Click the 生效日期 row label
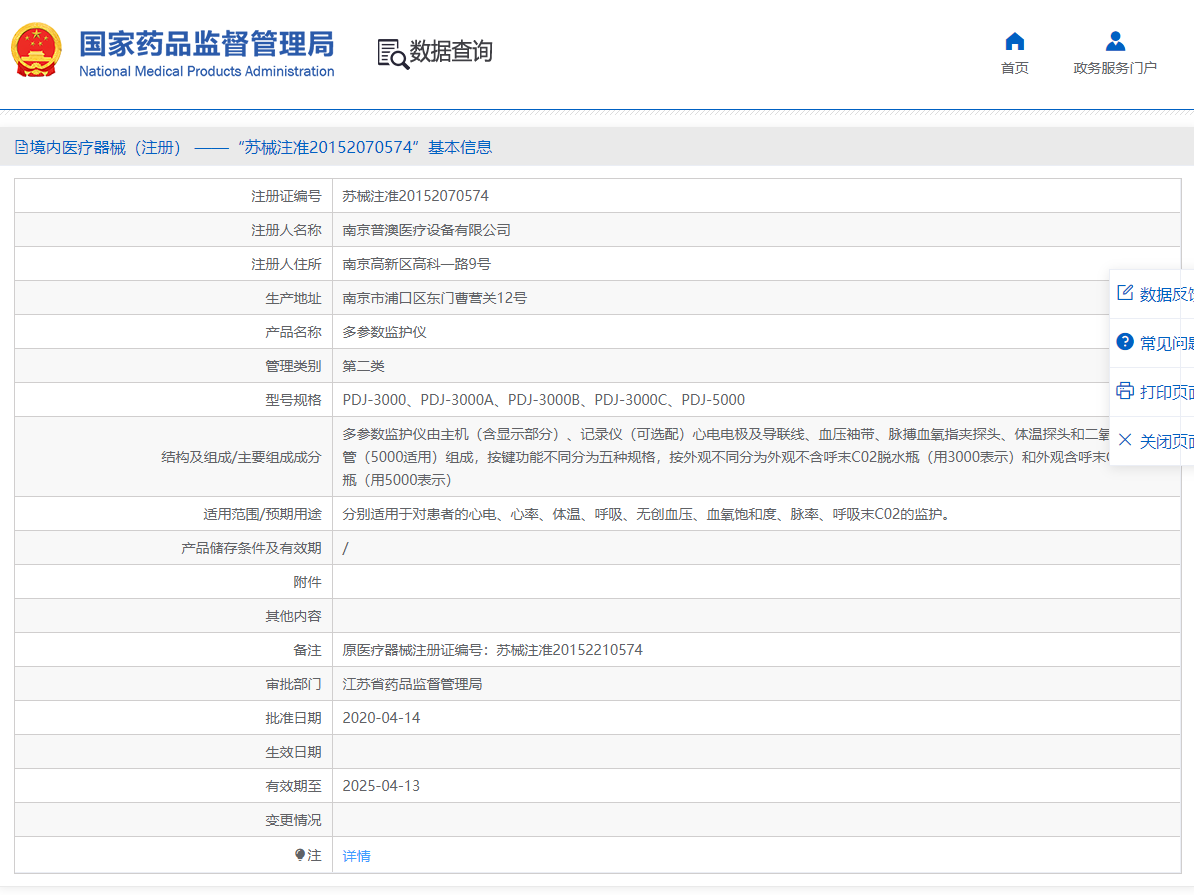The height and width of the screenshot is (895, 1194). (293, 753)
